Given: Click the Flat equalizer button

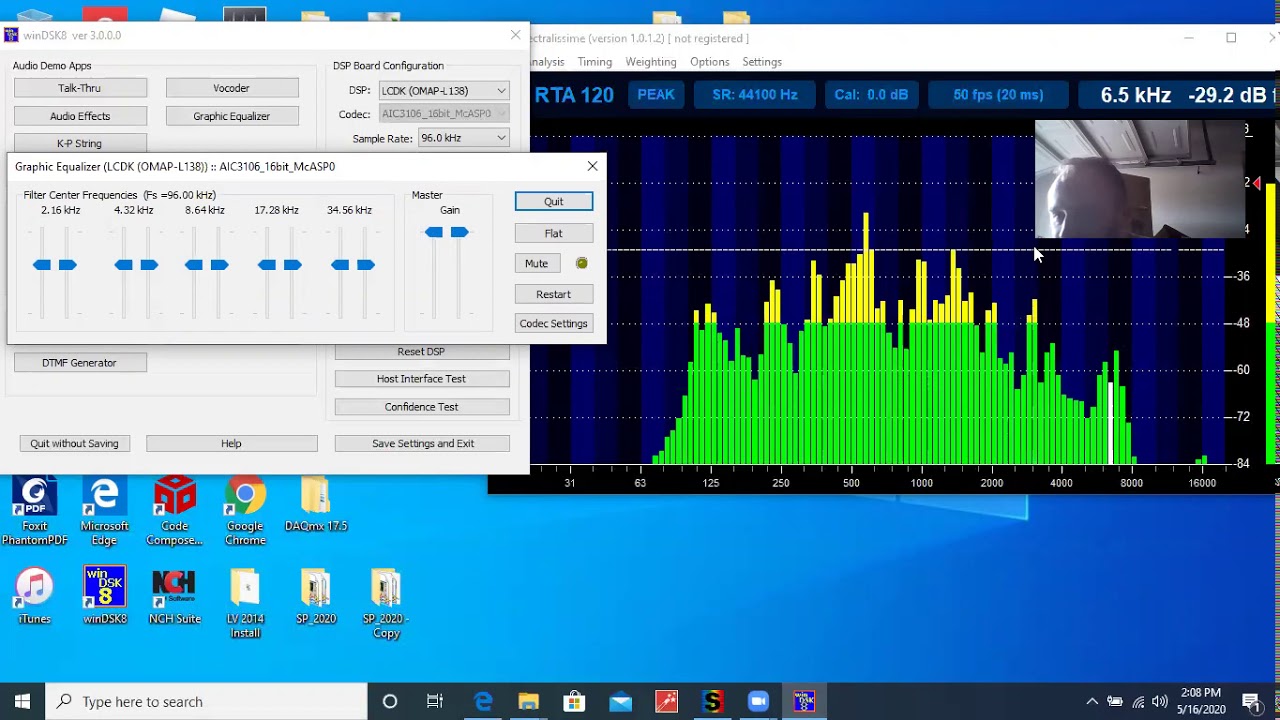Looking at the screenshot, I should [554, 233].
